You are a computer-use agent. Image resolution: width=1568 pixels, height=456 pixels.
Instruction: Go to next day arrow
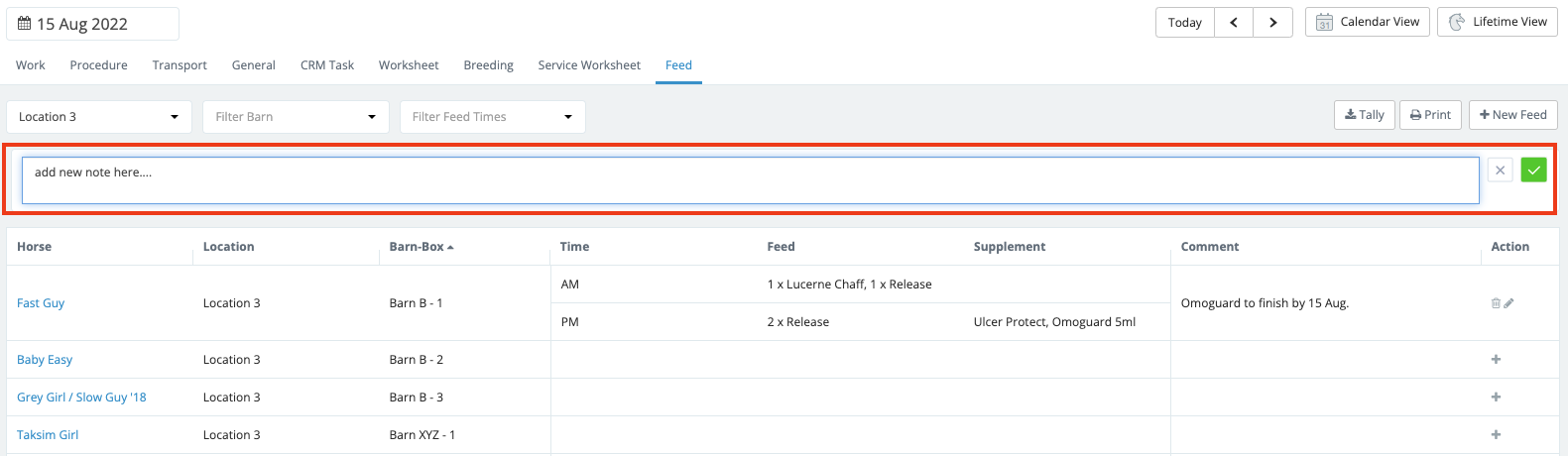1272,23
